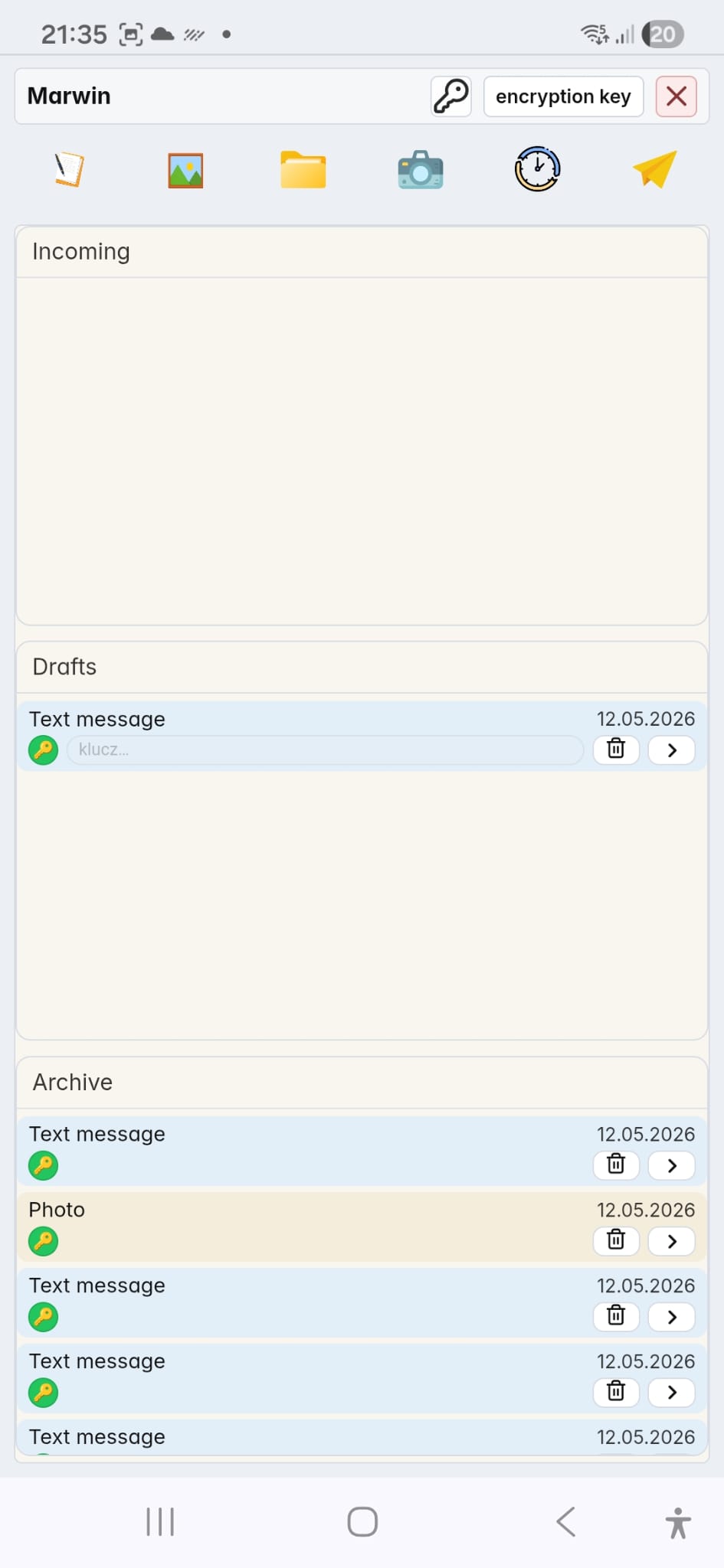Send using the paper plane icon
Image resolution: width=724 pixels, height=1568 pixels.
(x=655, y=169)
